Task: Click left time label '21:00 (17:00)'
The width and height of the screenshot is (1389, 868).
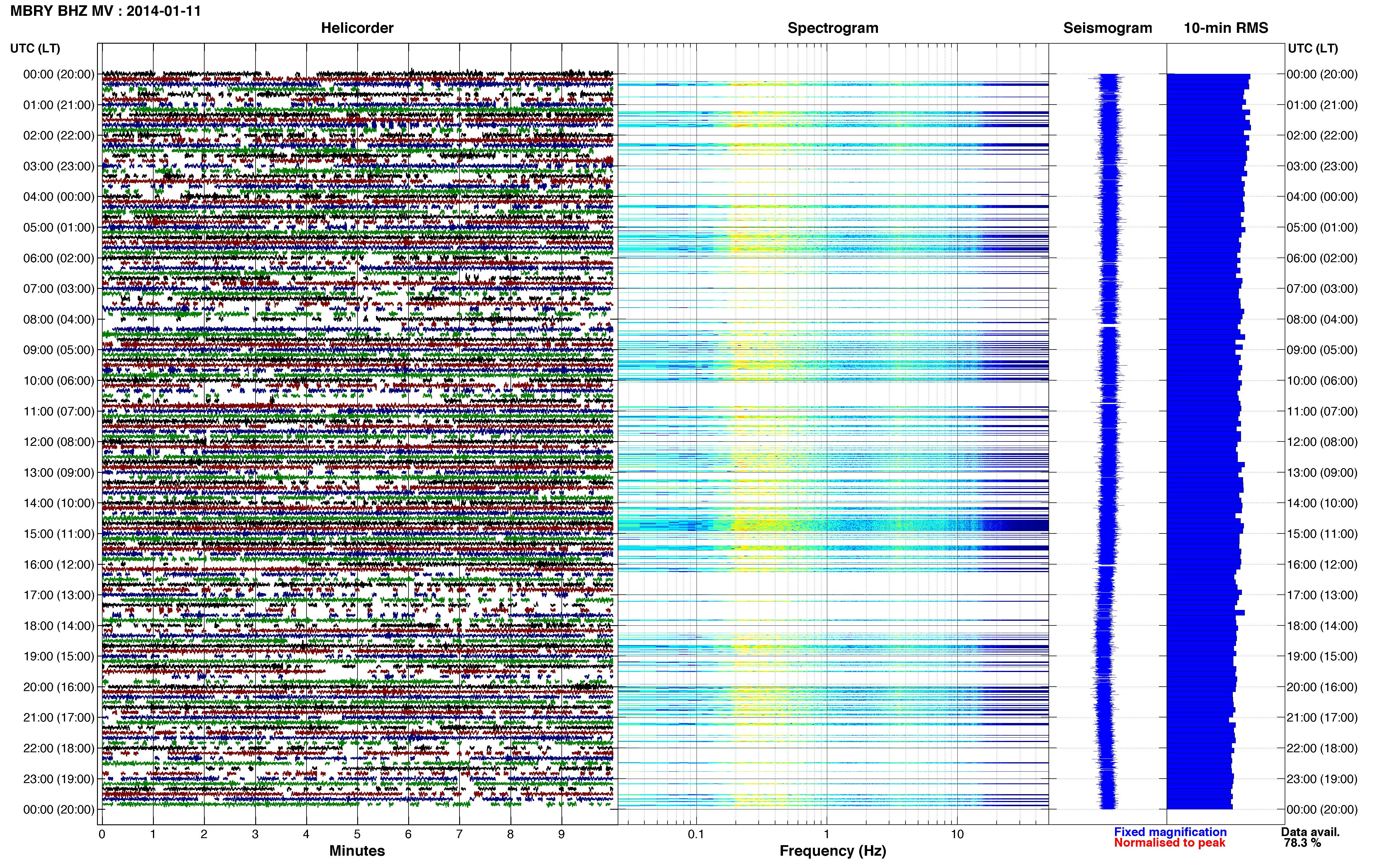Action: click(59, 718)
